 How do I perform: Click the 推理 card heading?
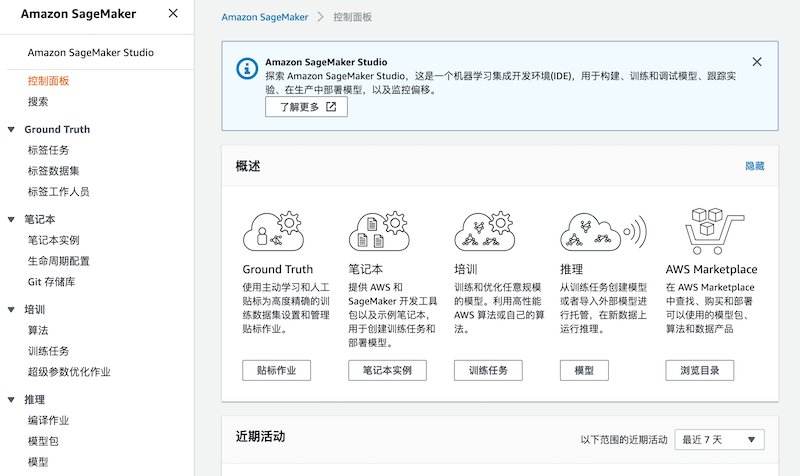coord(571,269)
